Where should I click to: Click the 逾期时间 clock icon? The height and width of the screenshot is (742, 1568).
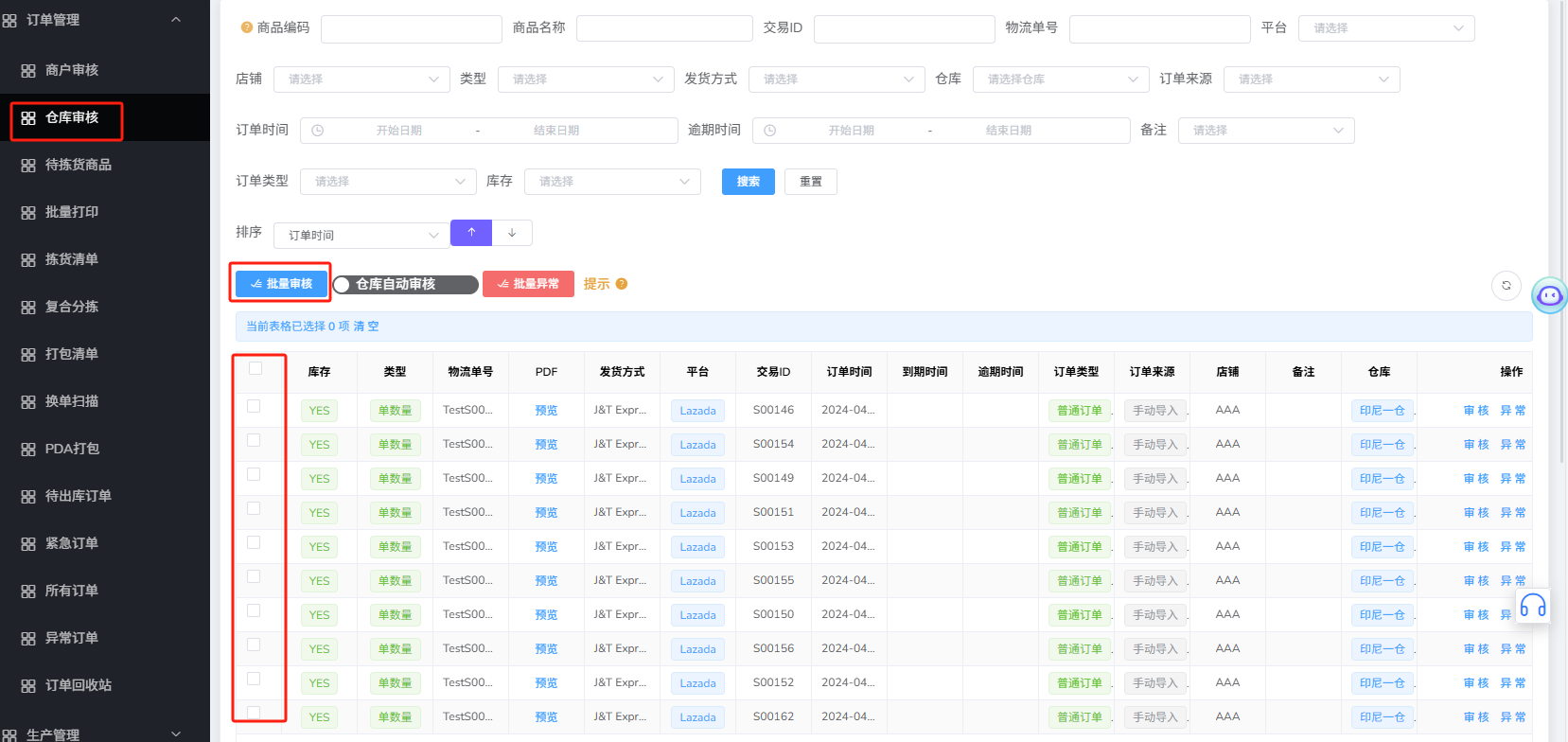770,131
